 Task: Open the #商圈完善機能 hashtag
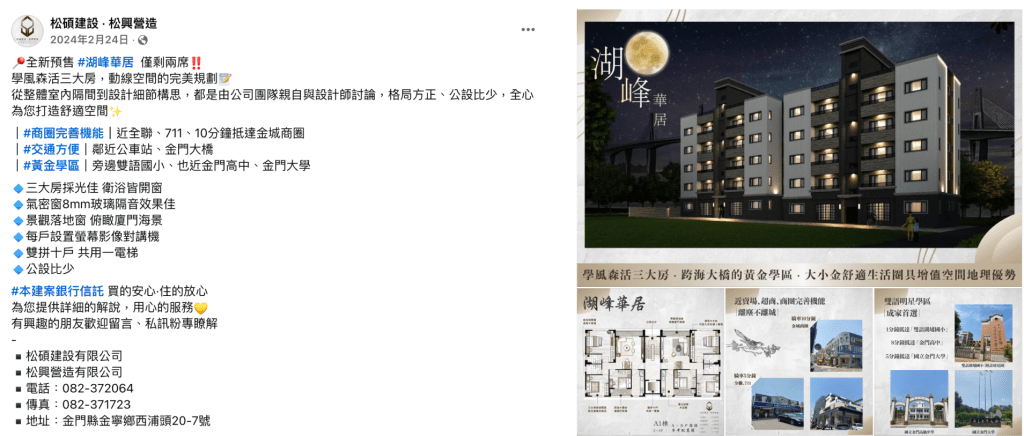64,134
